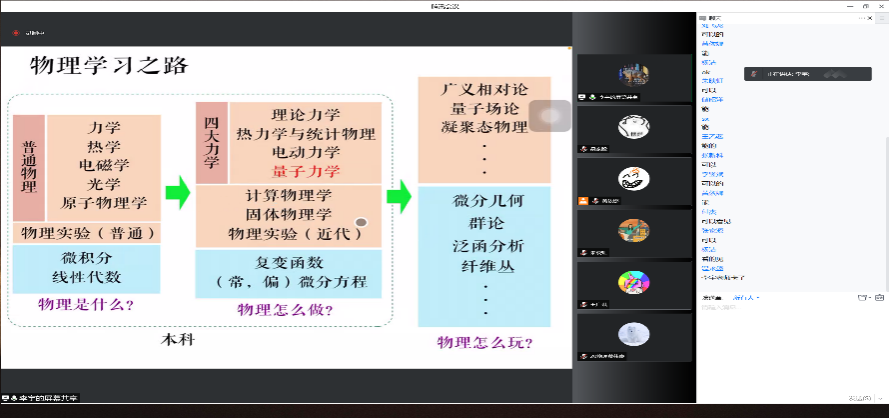Click the screen-share icon on first participant
The image size is (889, 418).
tap(582, 98)
